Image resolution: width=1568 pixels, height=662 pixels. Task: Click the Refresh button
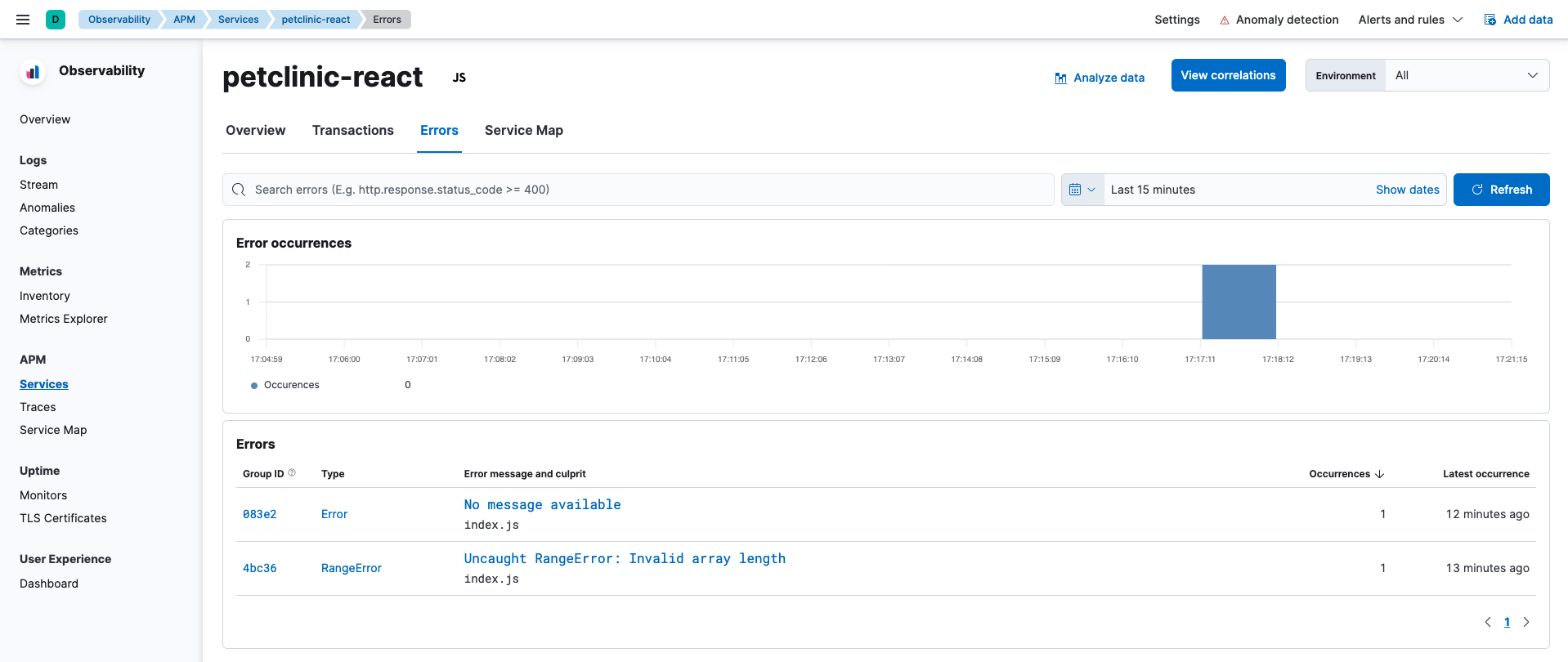pyautogui.click(x=1501, y=190)
